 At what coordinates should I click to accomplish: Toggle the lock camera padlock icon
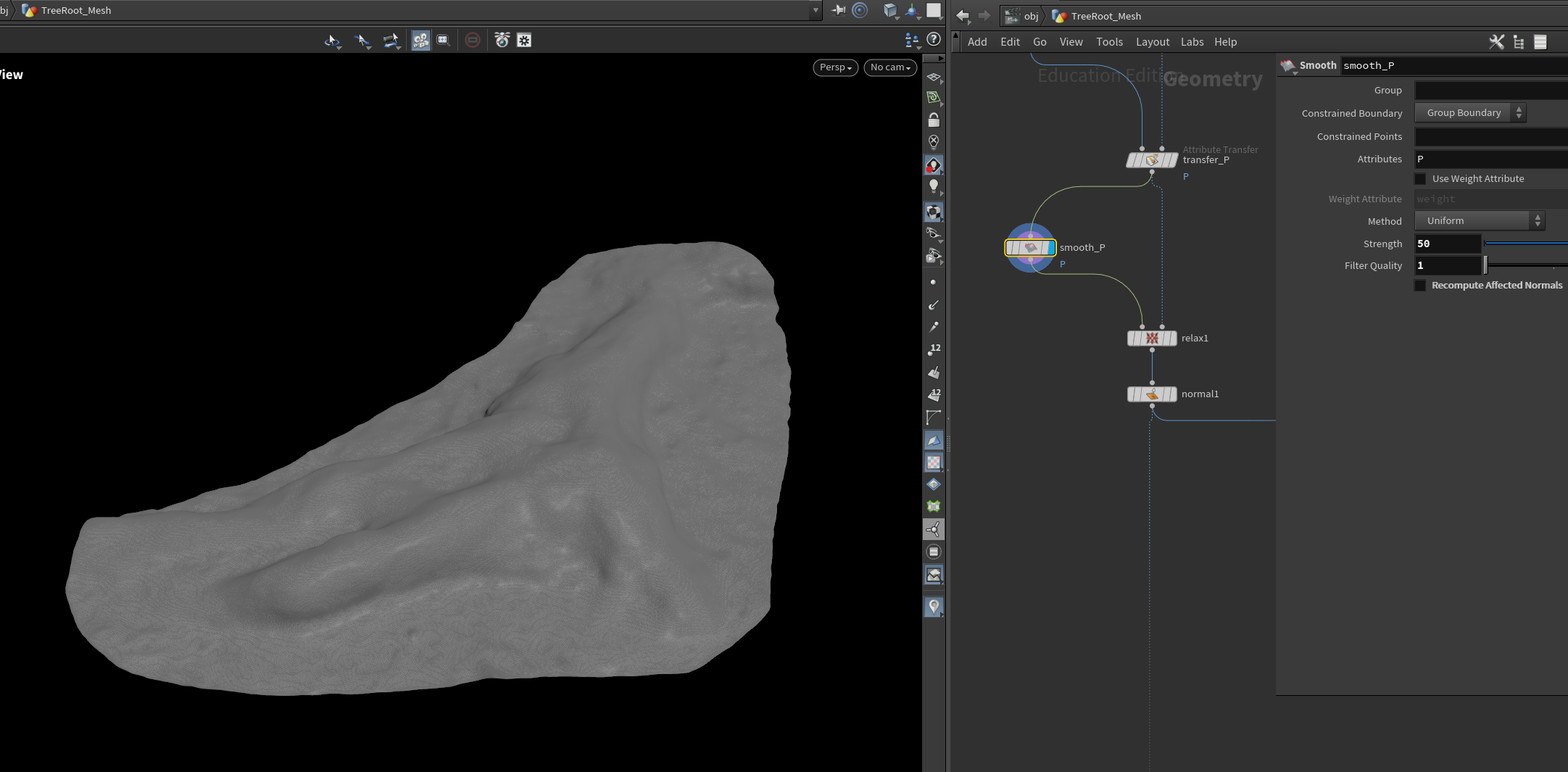[934, 120]
